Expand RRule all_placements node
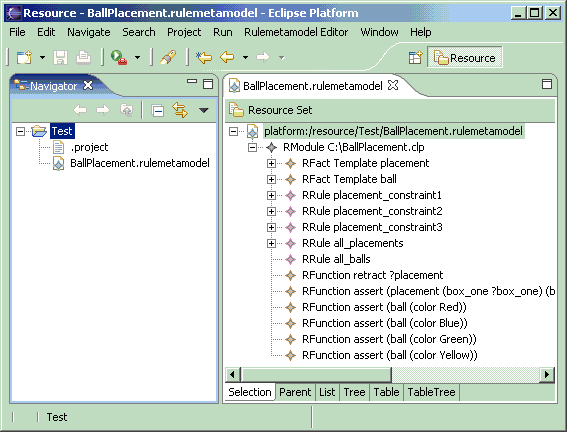Image resolution: width=567 pixels, height=432 pixels. (x=271, y=243)
